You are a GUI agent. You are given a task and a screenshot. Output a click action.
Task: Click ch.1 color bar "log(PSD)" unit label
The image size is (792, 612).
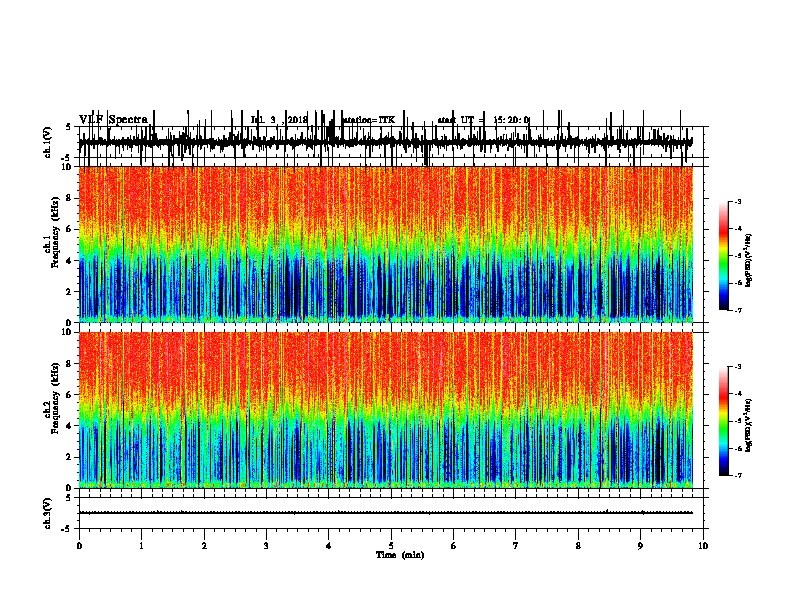pos(748,260)
